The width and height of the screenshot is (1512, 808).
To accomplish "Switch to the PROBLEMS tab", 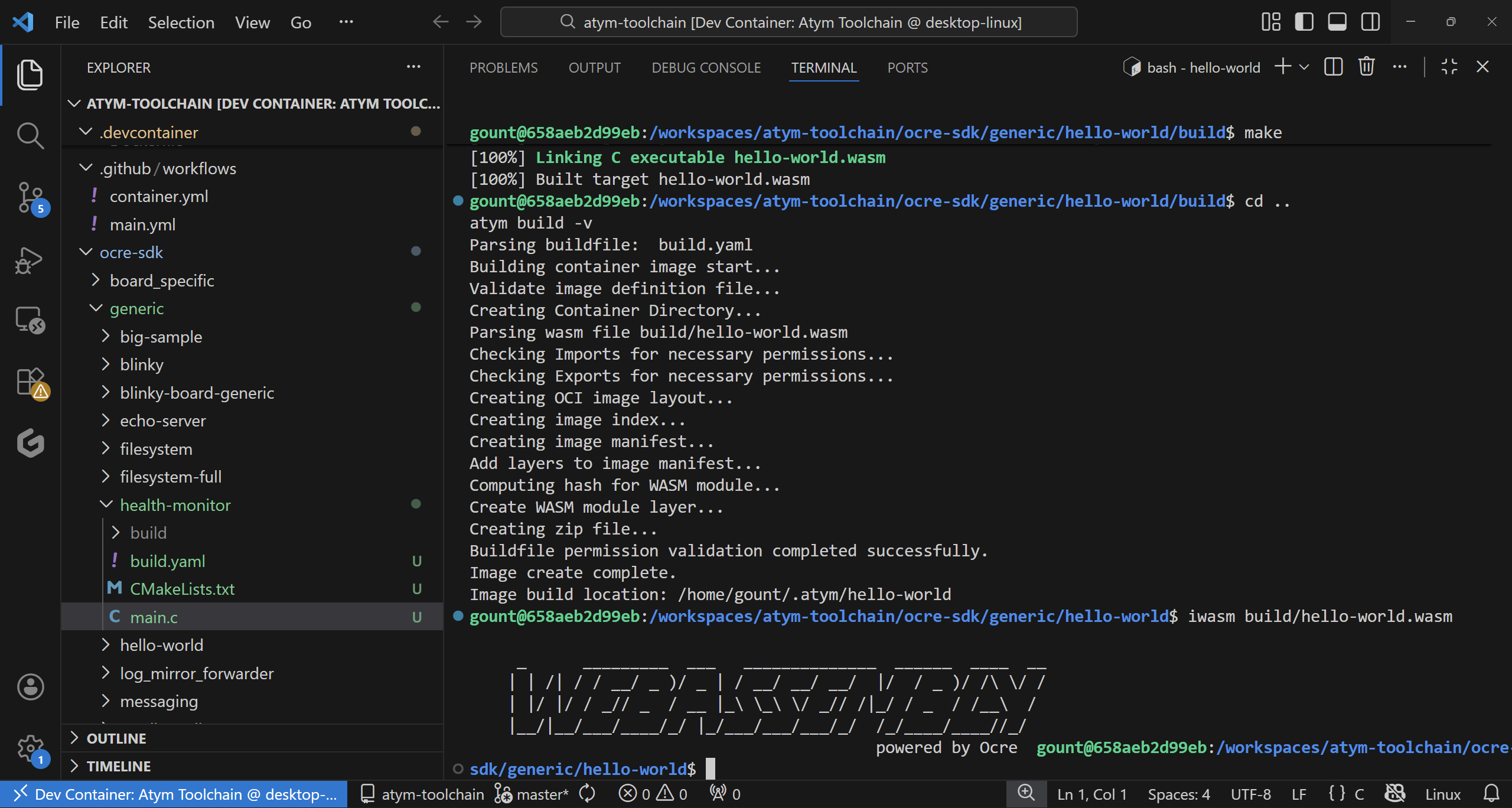I will (x=503, y=67).
